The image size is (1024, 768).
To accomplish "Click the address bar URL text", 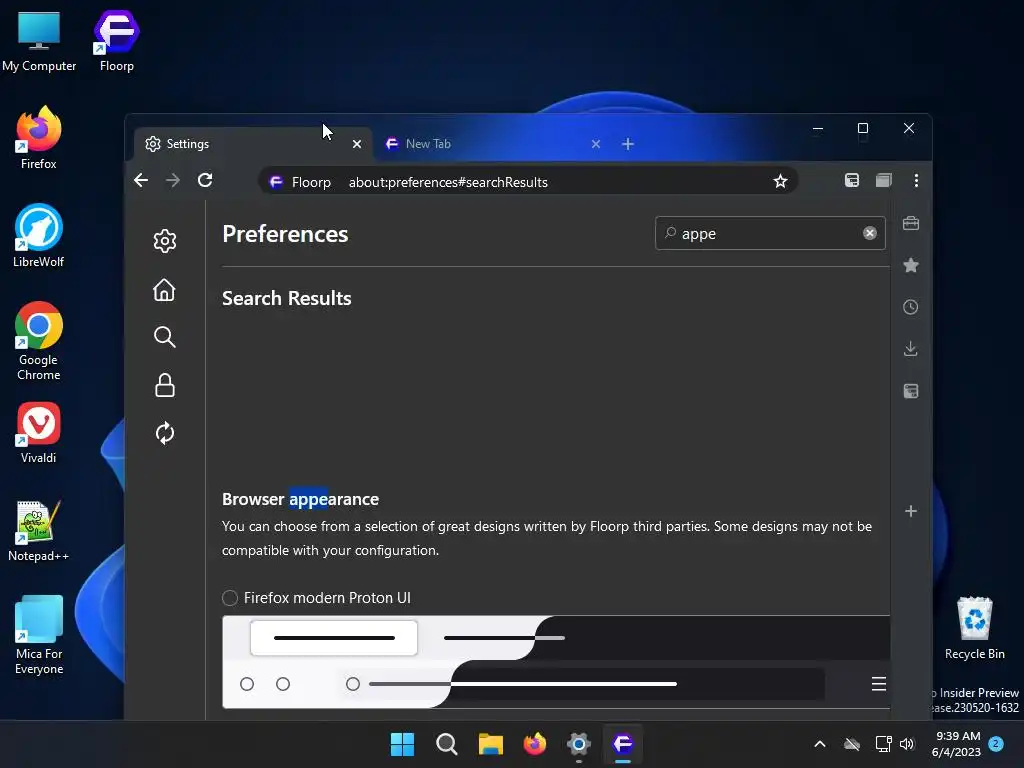I will (x=448, y=182).
